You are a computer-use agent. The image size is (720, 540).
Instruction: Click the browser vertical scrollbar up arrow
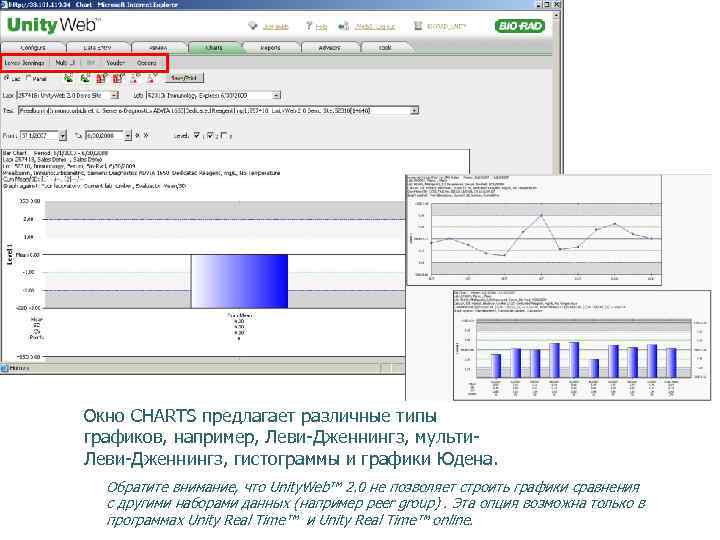(x=556, y=15)
